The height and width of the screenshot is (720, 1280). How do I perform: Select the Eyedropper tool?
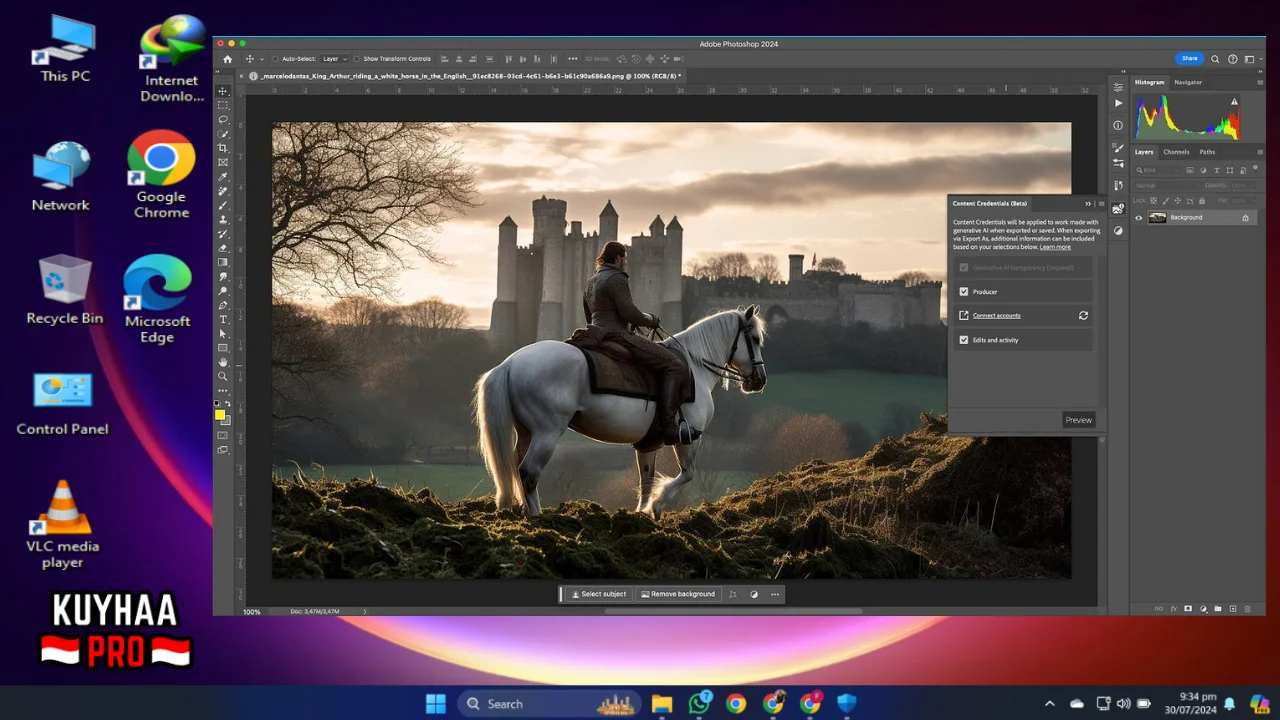[223, 175]
